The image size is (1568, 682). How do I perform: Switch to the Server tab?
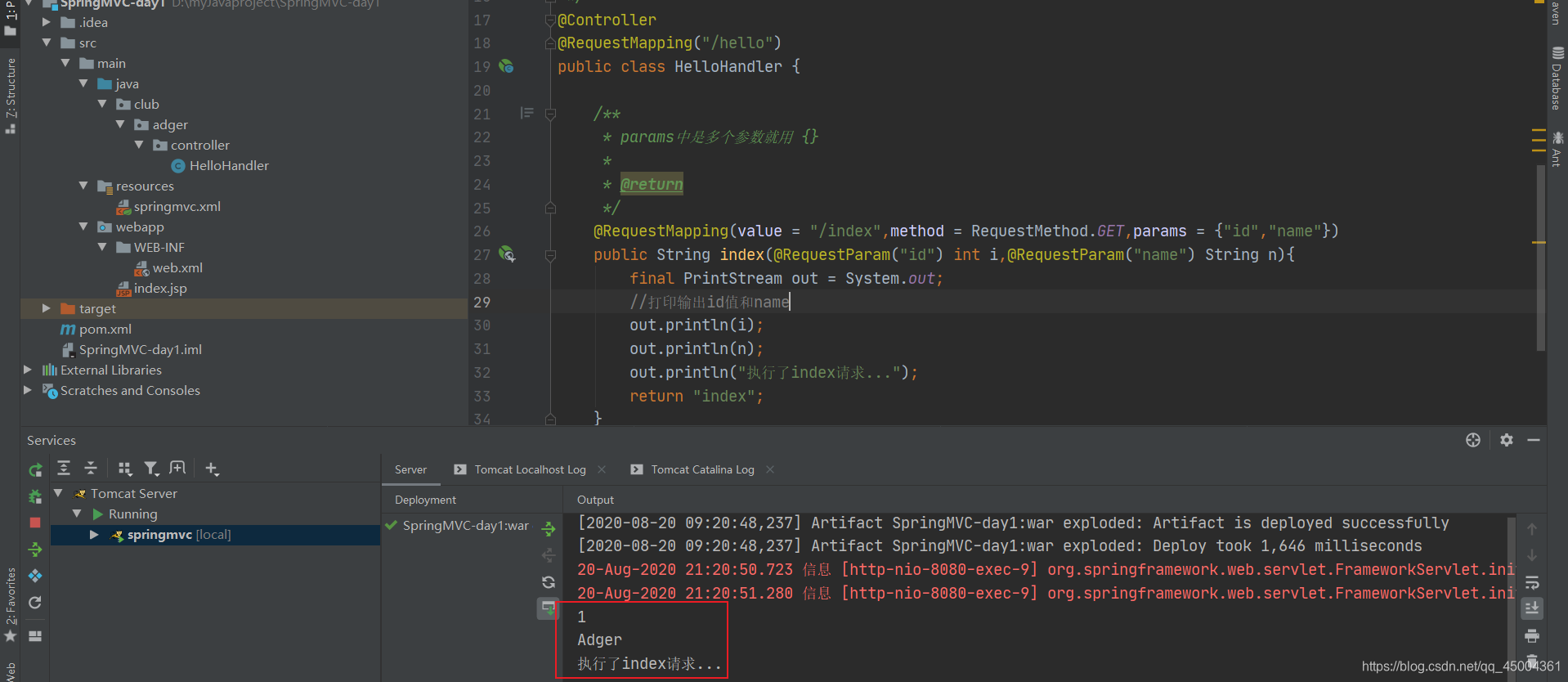410,469
